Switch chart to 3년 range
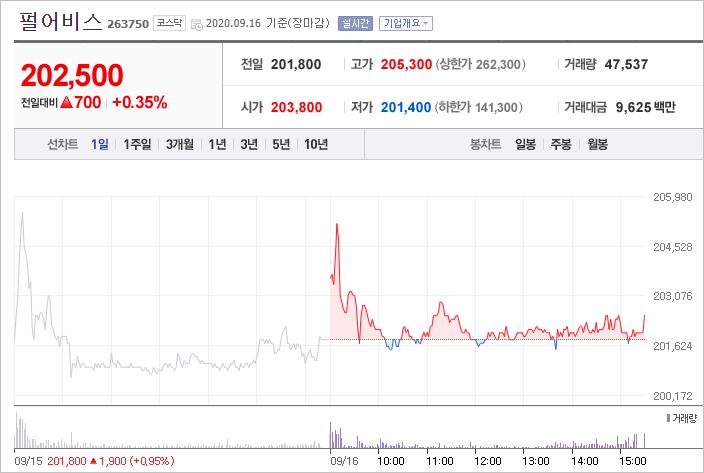This screenshot has width=704, height=473. point(249,144)
